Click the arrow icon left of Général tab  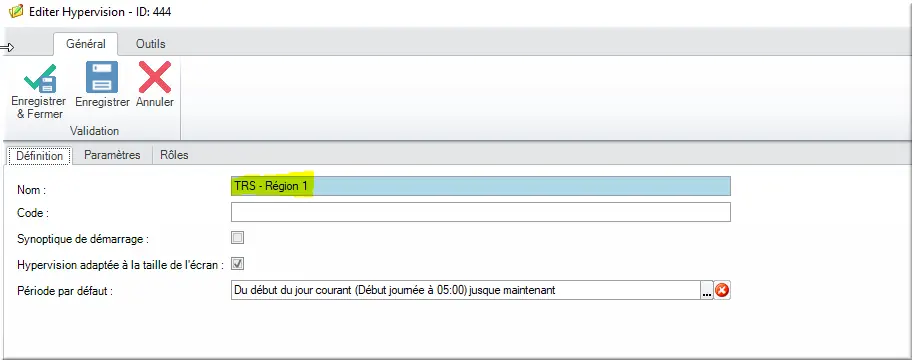(7, 47)
